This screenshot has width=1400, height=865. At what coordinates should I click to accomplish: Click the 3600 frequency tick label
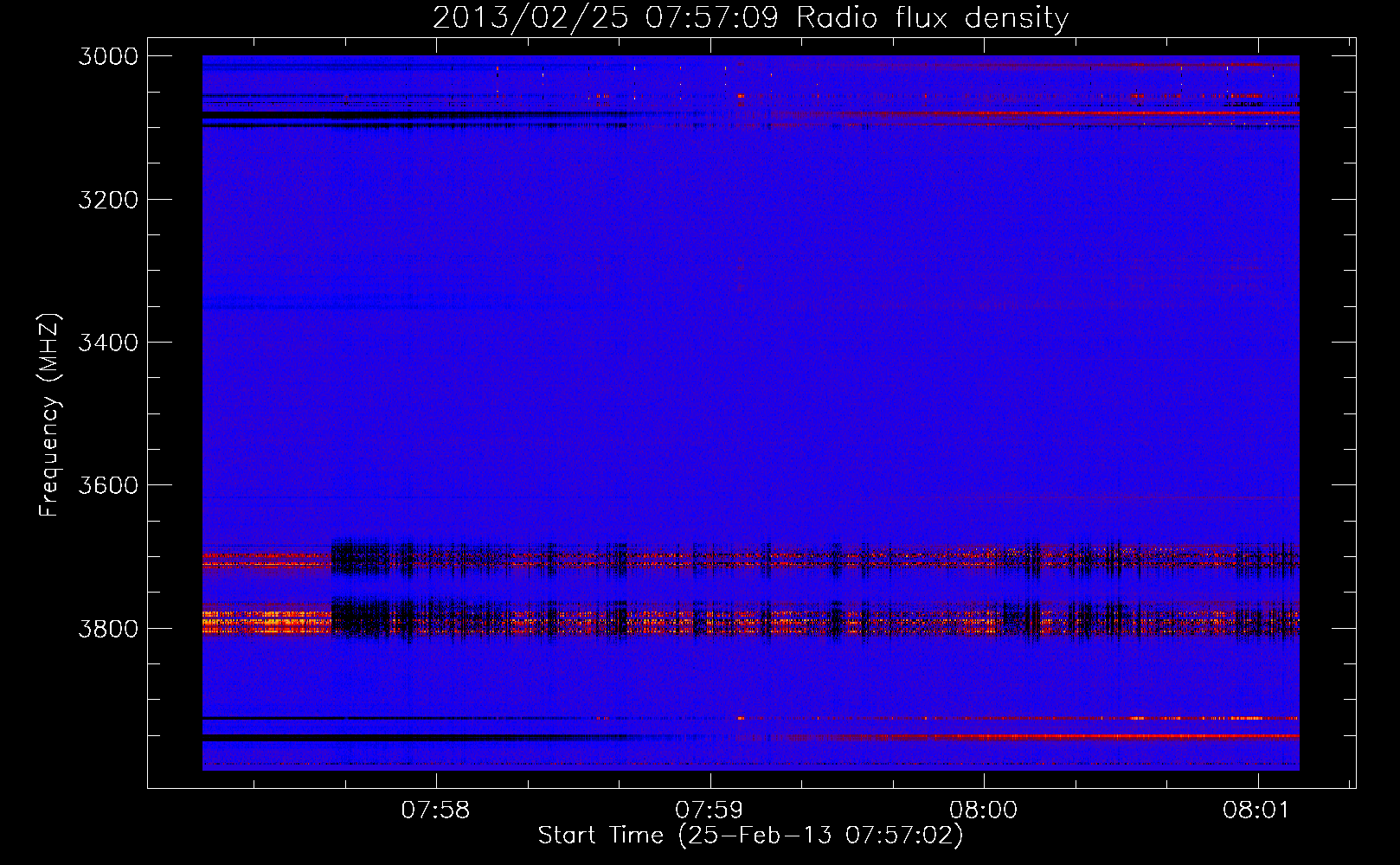coord(108,485)
